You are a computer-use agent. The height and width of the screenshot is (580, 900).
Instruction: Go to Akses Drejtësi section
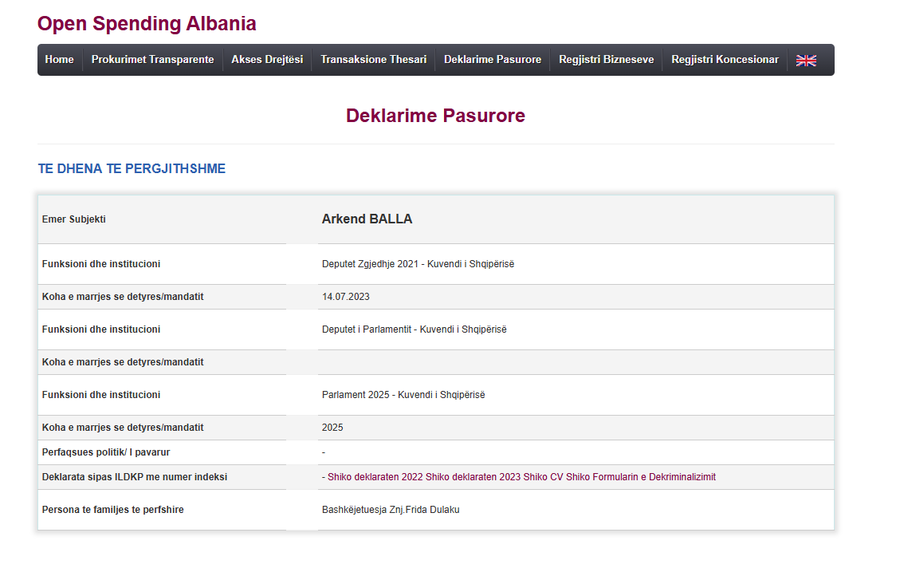coord(267,60)
